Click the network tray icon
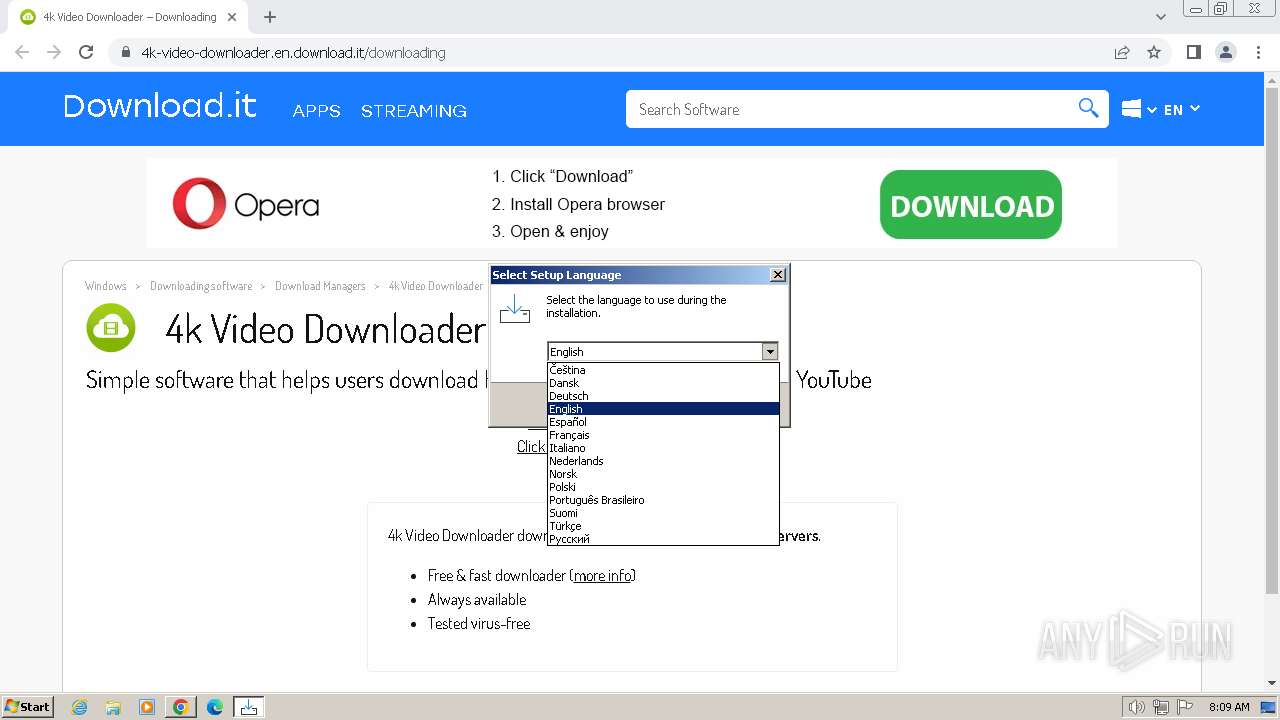1280x720 pixels. pos(1161,707)
